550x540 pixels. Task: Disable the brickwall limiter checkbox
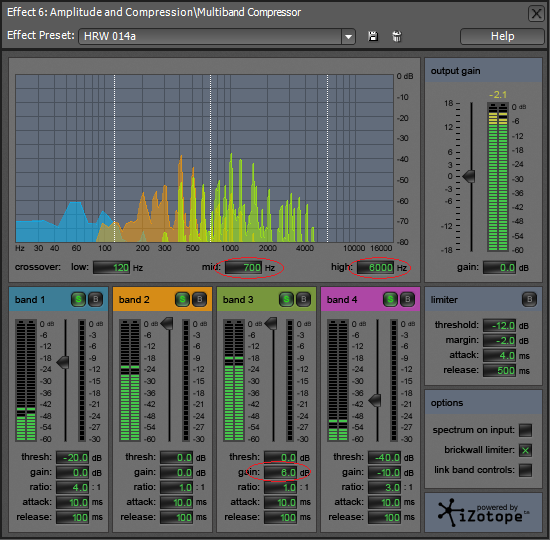click(525, 450)
